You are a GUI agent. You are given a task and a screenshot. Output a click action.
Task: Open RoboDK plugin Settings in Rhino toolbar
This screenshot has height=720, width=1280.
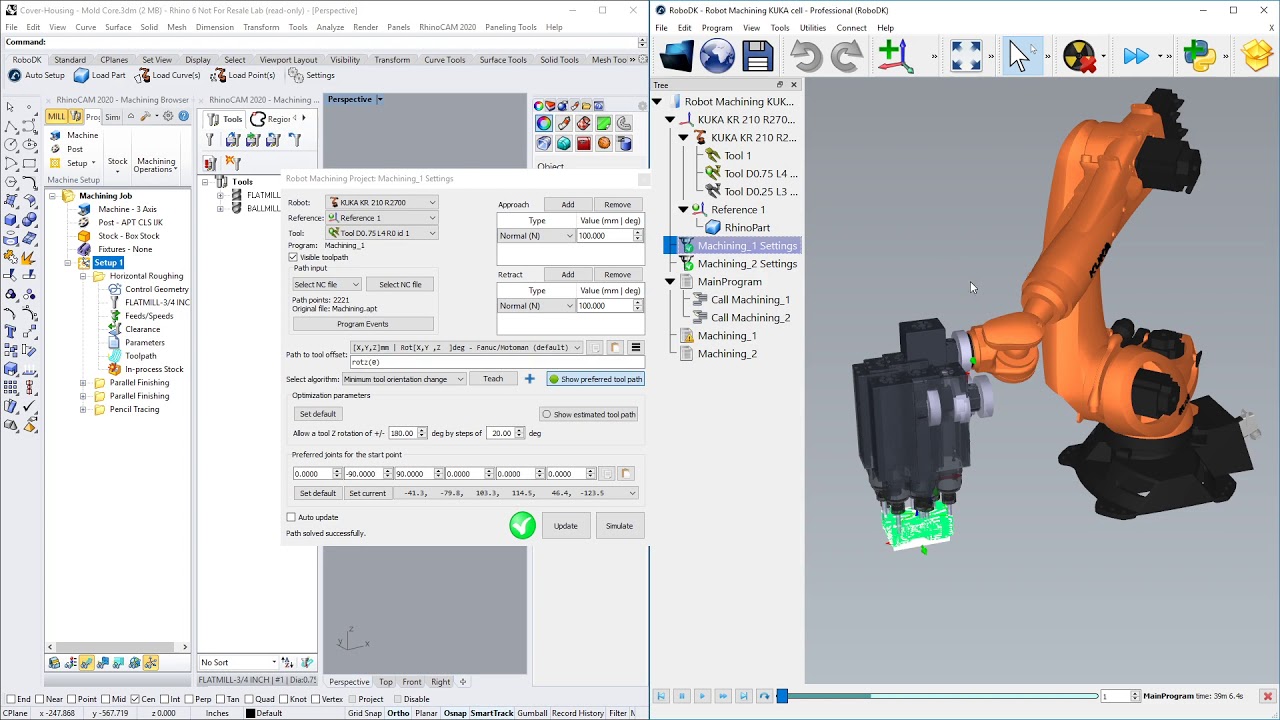[x=312, y=75]
